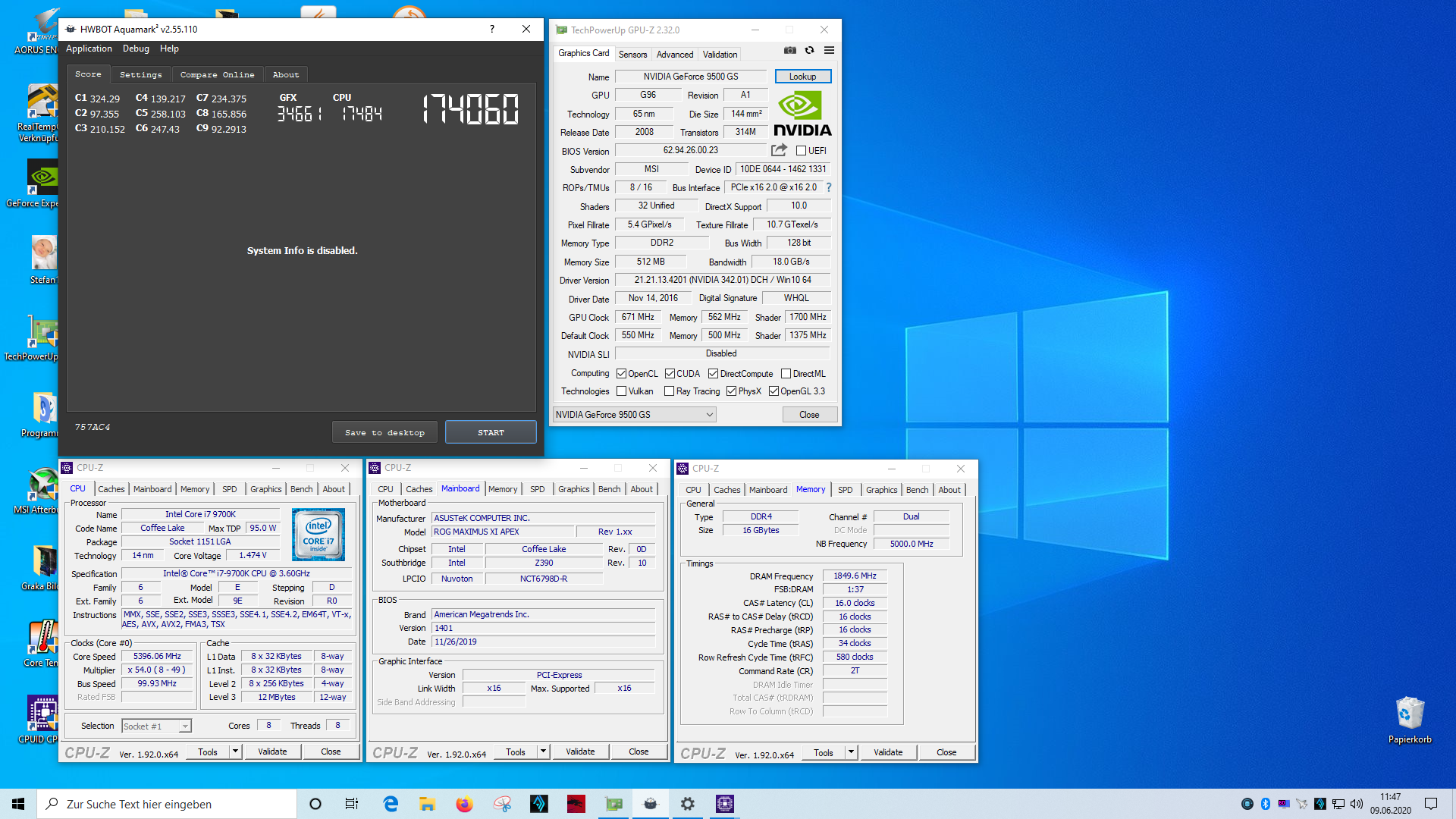Screen dimensions: 1456x819
Task: Open the Papierkorb recycle bin icon
Action: click(x=1410, y=720)
